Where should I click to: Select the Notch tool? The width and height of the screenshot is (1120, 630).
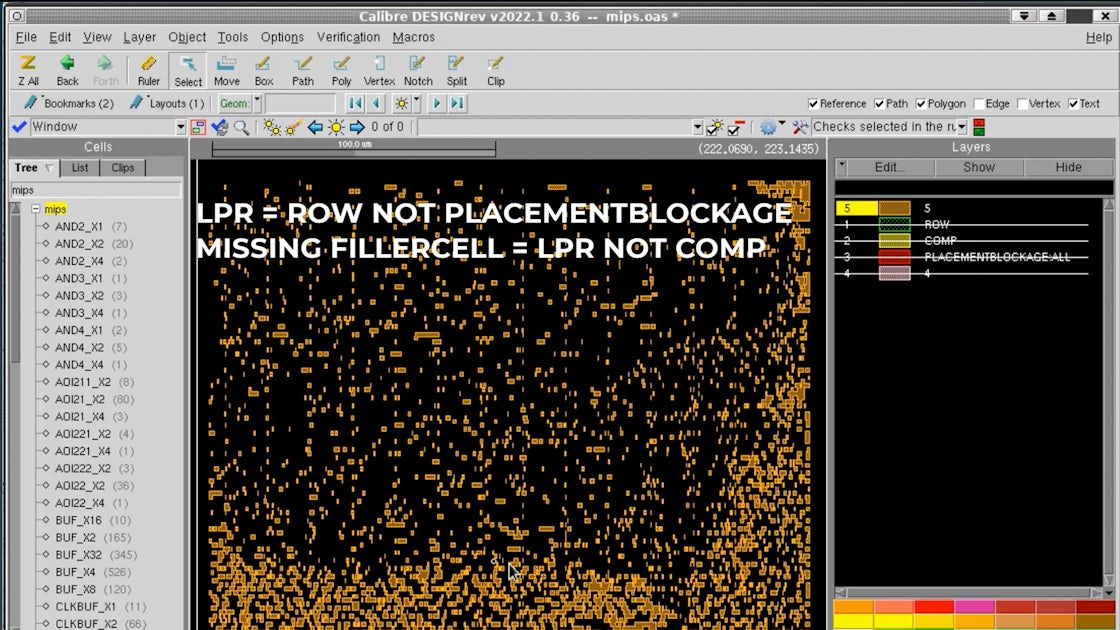pos(417,70)
